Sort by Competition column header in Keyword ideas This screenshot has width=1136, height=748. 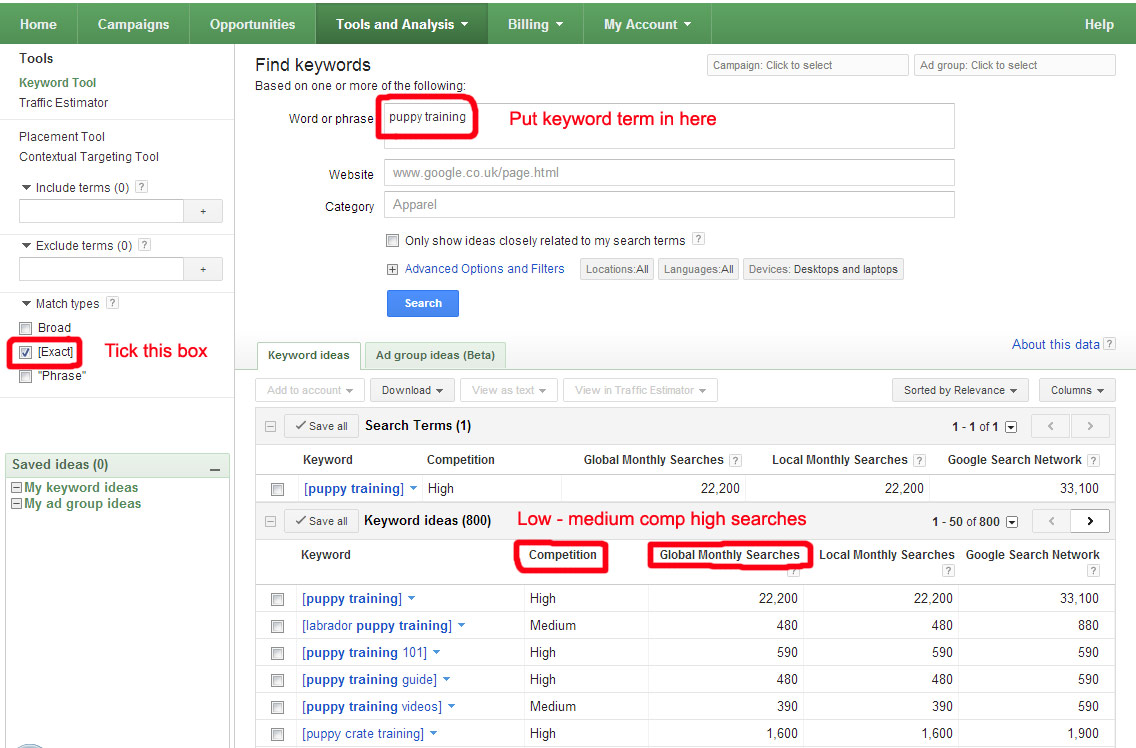coord(562,554)
